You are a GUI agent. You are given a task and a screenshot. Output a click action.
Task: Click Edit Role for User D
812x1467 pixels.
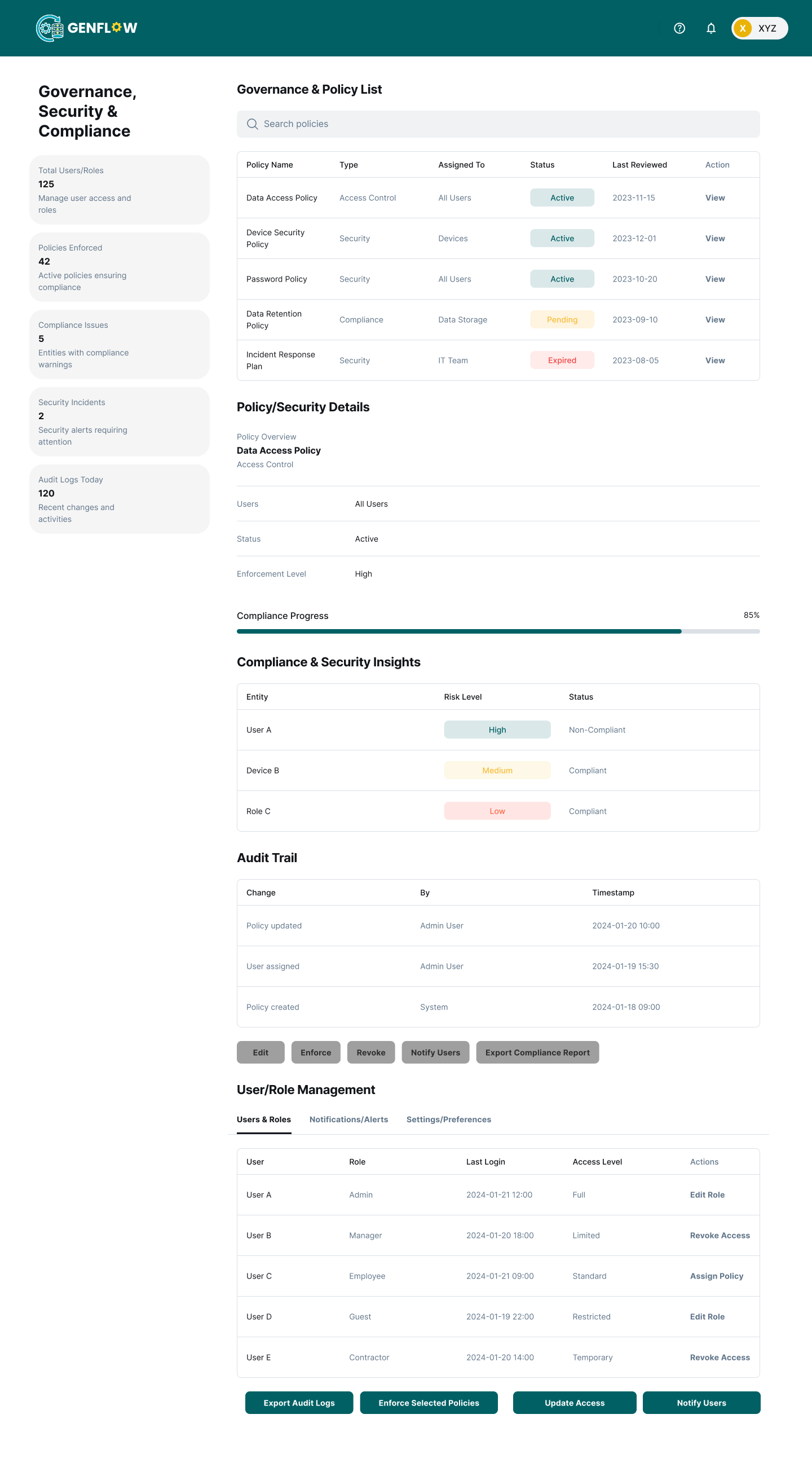[x=707, y=1317]
